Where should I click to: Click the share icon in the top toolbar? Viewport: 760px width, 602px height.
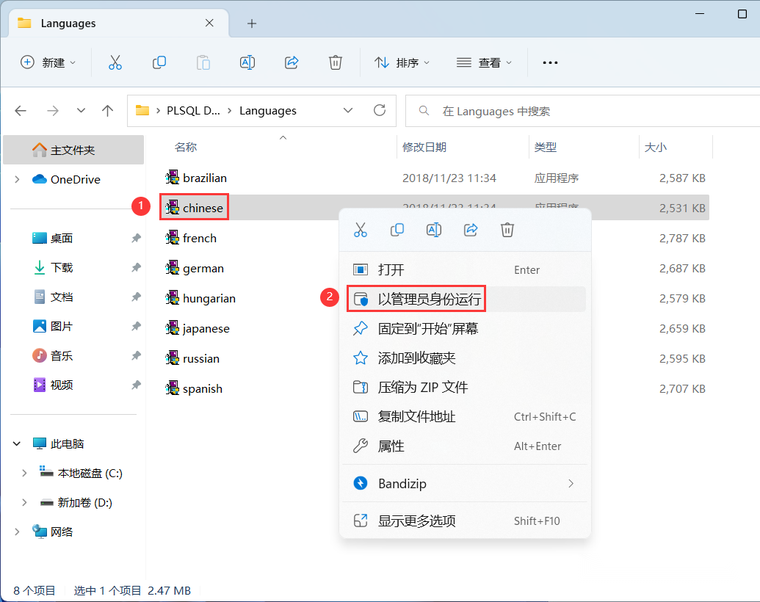(291, 63)
